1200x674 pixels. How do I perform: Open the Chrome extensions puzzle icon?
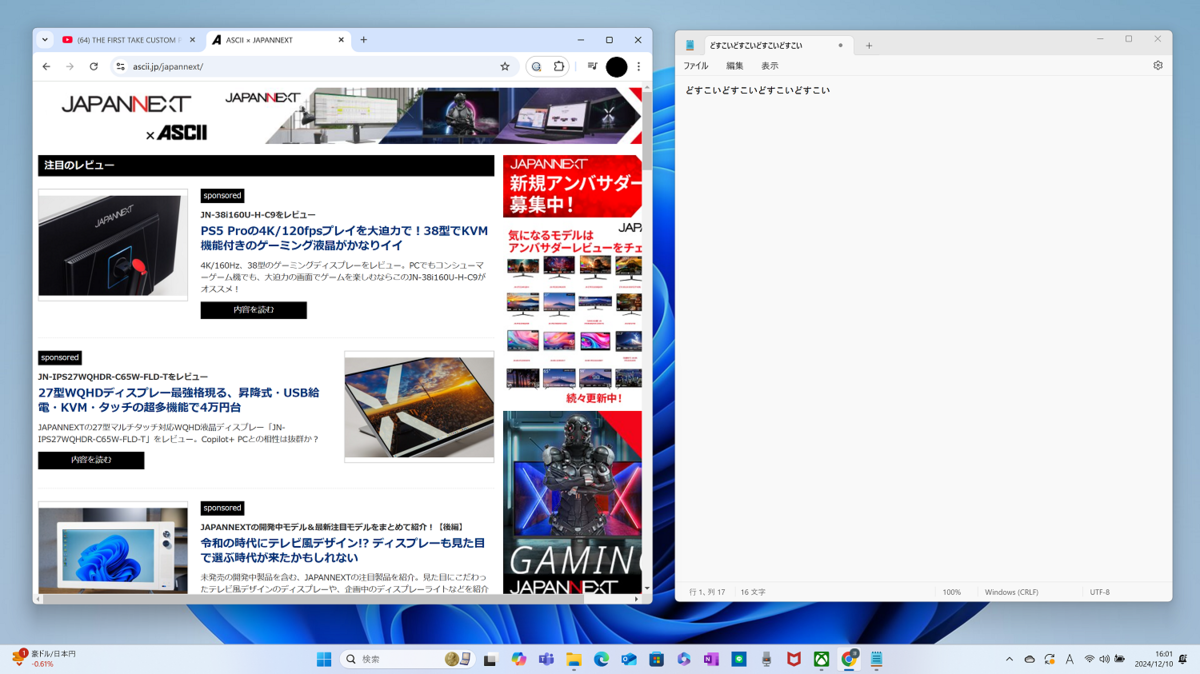[x=560, y=66]
